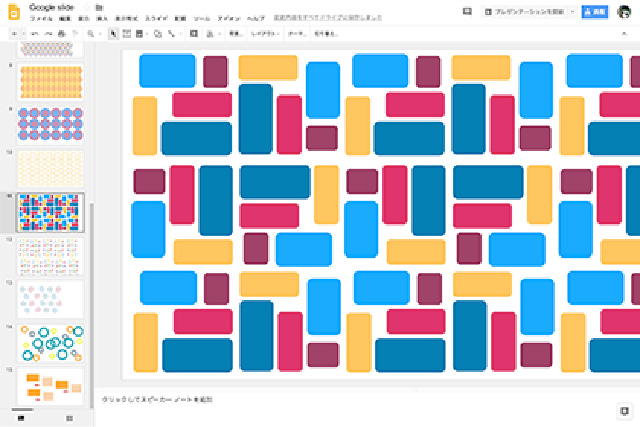Image resolution: width=640 pixels, height=427 pixels.
Task: Open the 表示 menu
Action: pos(84,18)
